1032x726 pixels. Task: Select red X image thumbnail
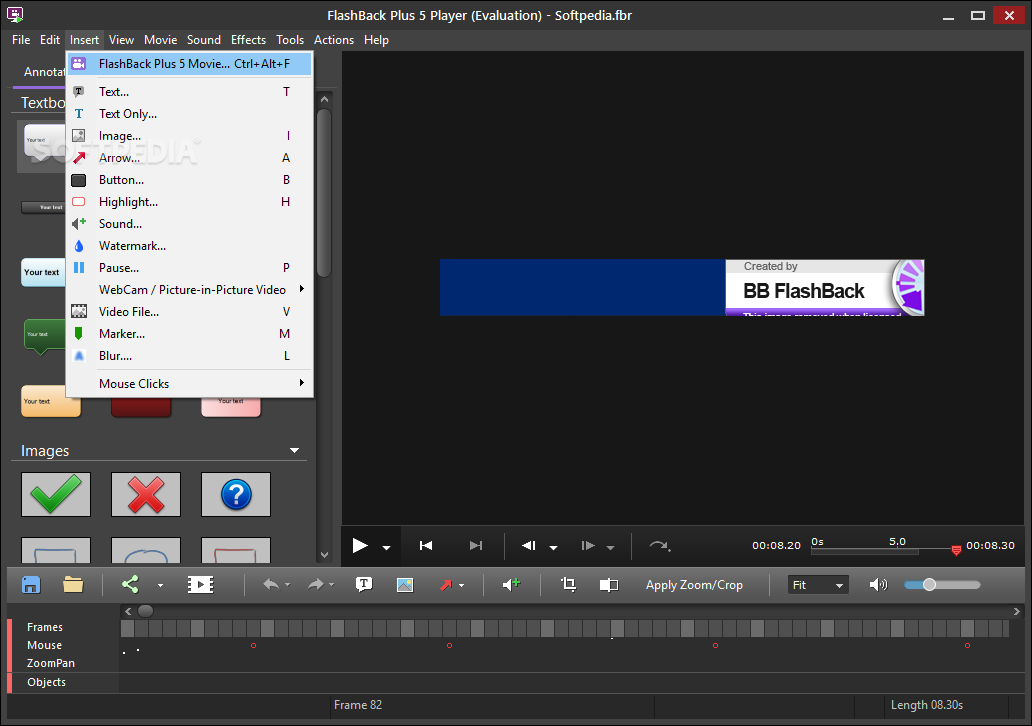pos(146,494)
